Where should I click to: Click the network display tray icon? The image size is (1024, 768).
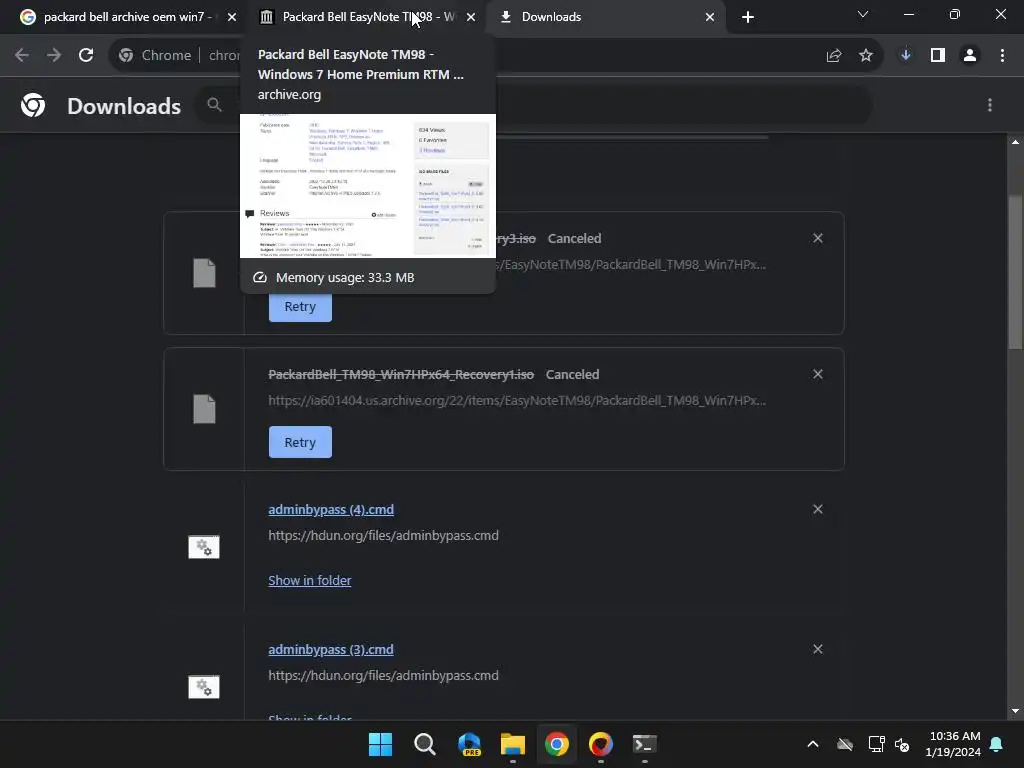(876, 744)
